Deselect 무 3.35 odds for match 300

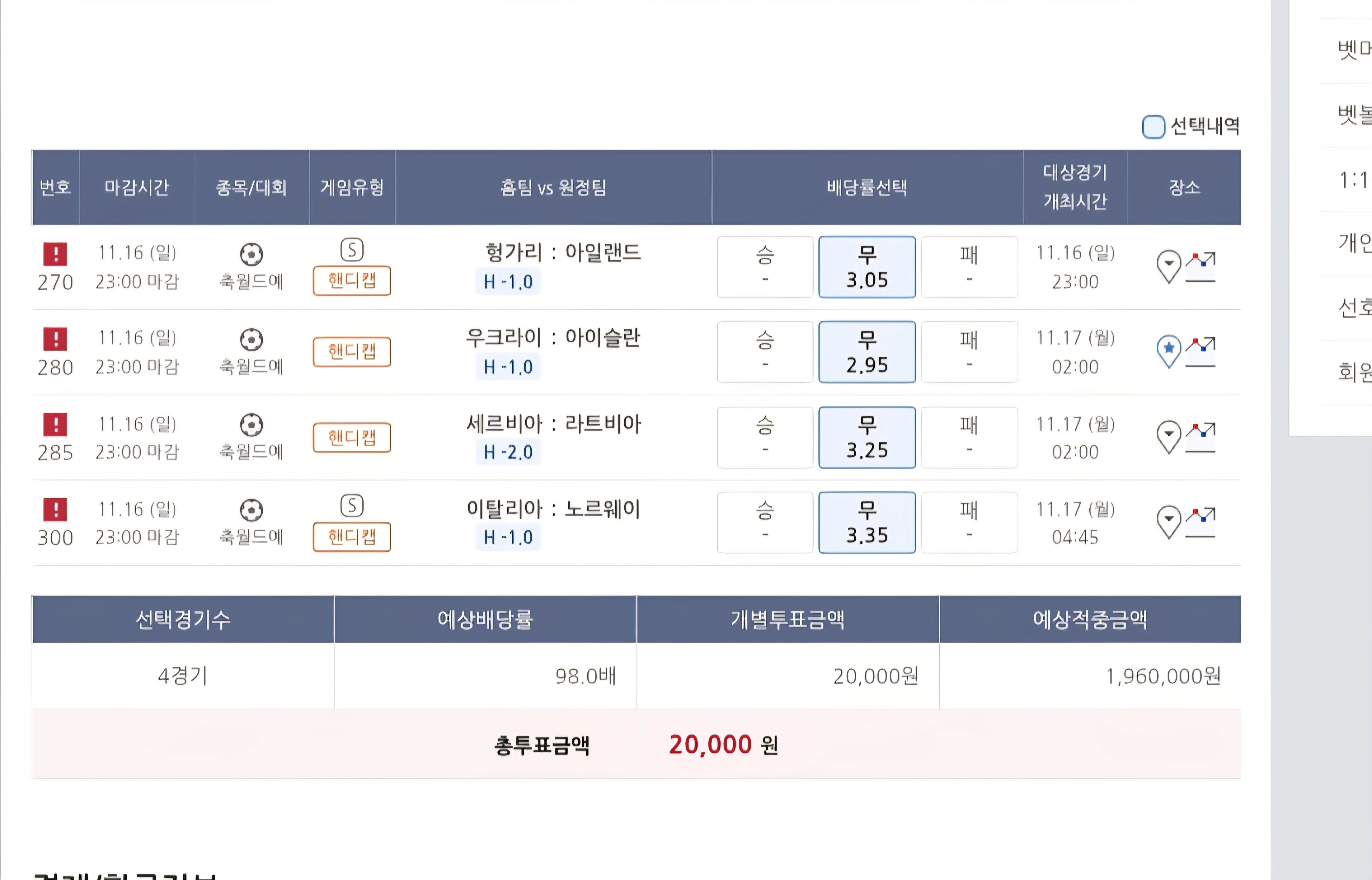click(x=867, y=522)
